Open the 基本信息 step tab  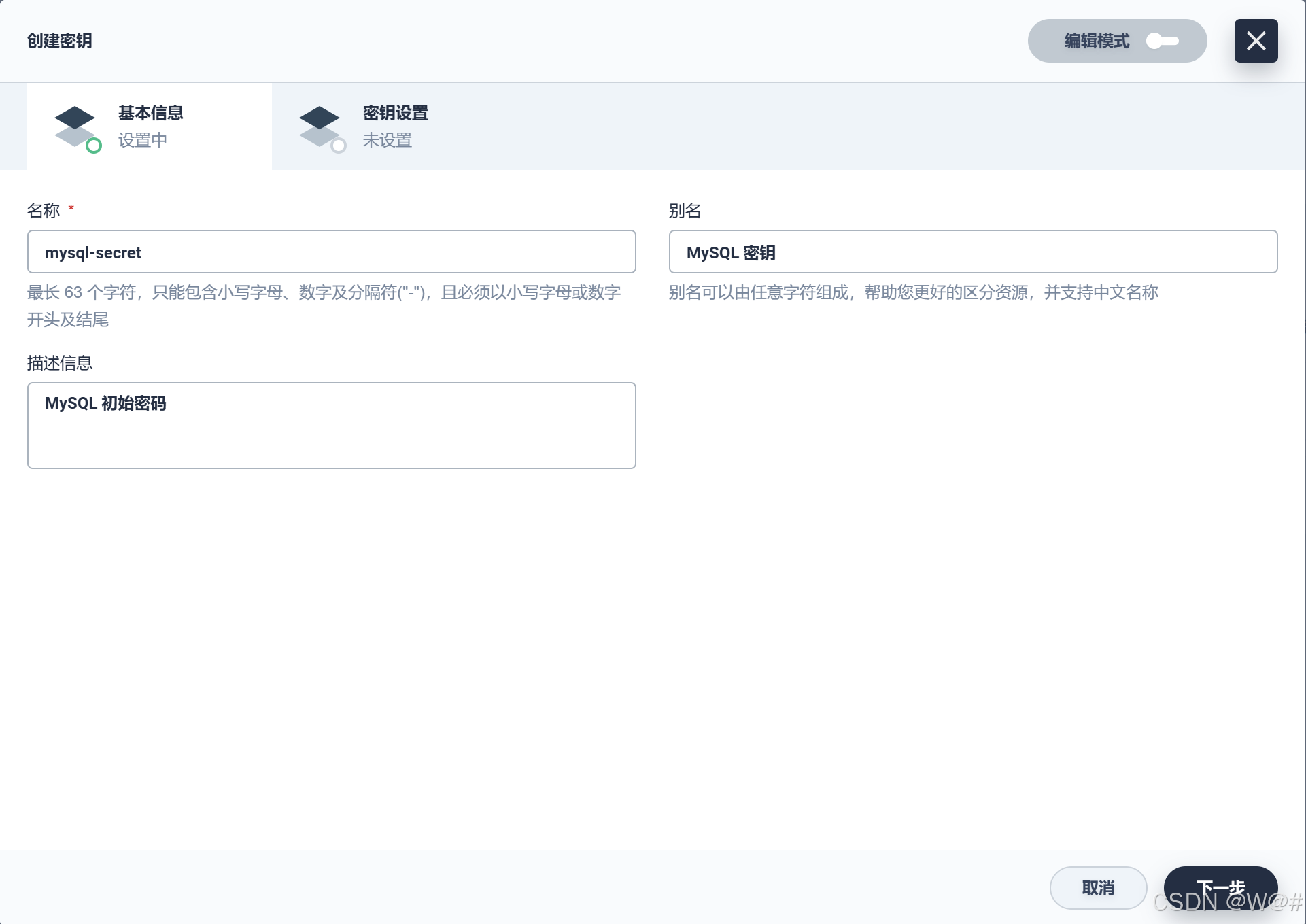[150, 126]
